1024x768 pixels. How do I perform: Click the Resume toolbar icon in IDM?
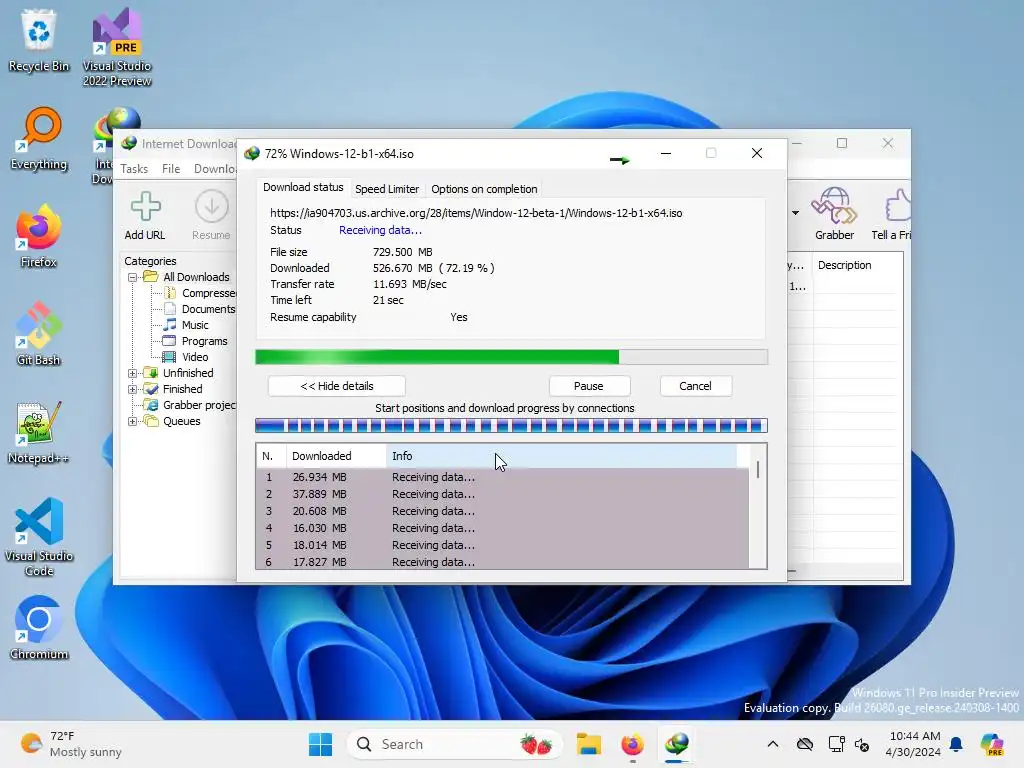[x=211, y=216]
